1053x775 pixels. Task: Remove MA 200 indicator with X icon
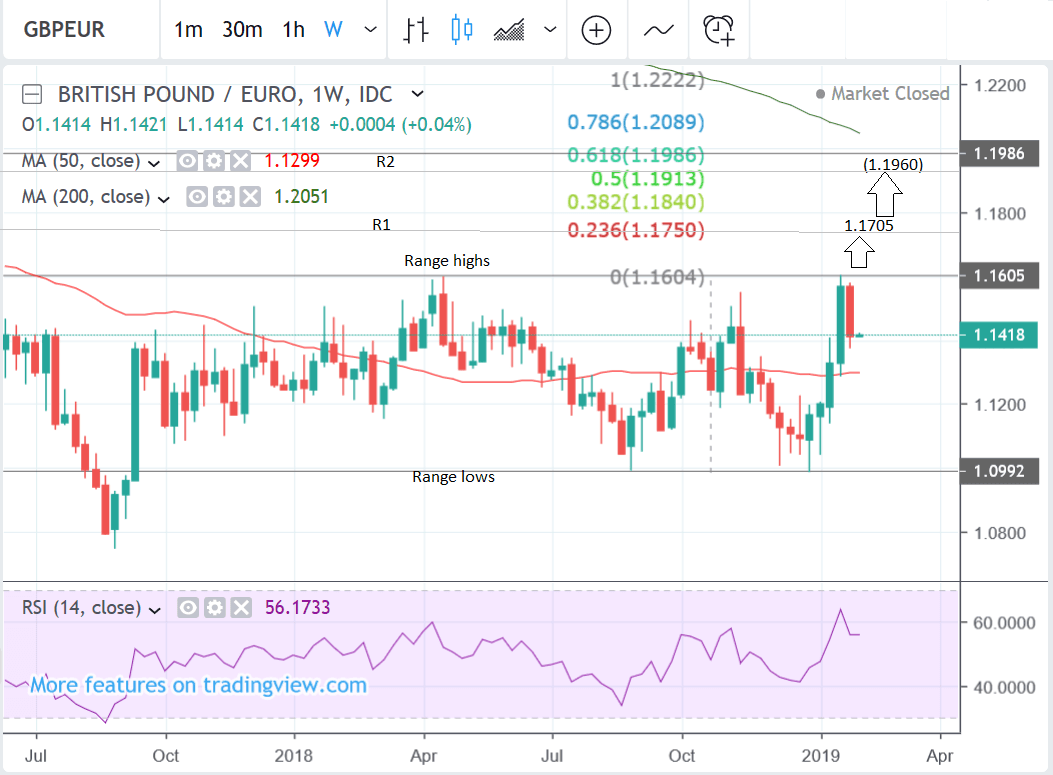coord(249,197)
